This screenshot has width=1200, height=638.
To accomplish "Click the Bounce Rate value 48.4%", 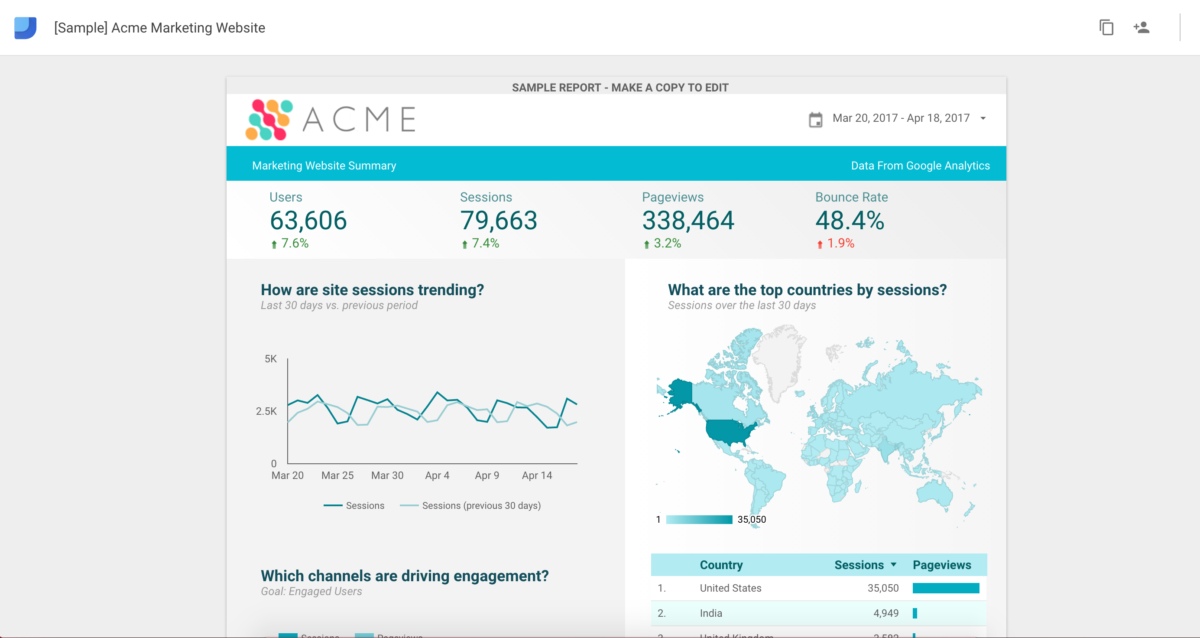I will pyautogui.click(x=850, y=221).
